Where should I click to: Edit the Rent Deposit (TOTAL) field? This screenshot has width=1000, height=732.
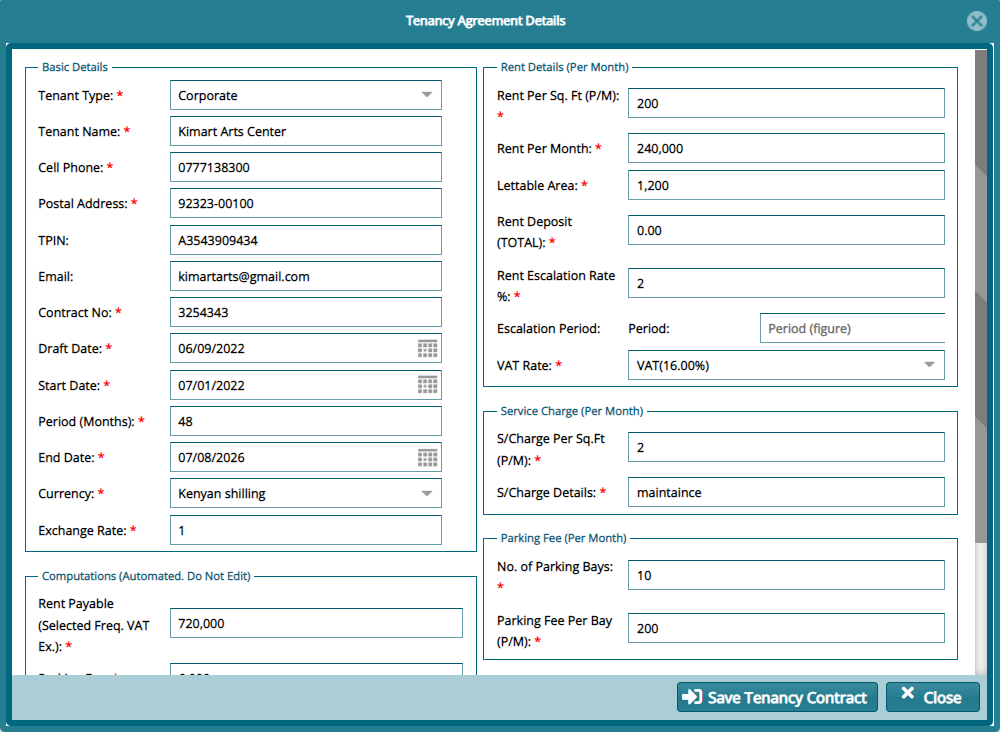tap(786, 230)
